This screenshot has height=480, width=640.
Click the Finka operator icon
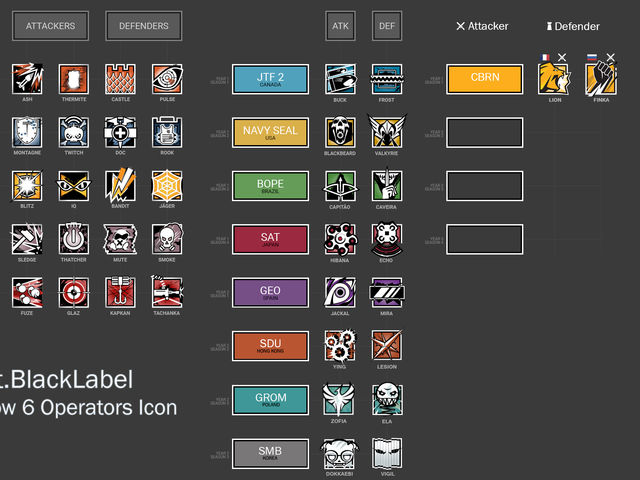(x=600, y=79)
